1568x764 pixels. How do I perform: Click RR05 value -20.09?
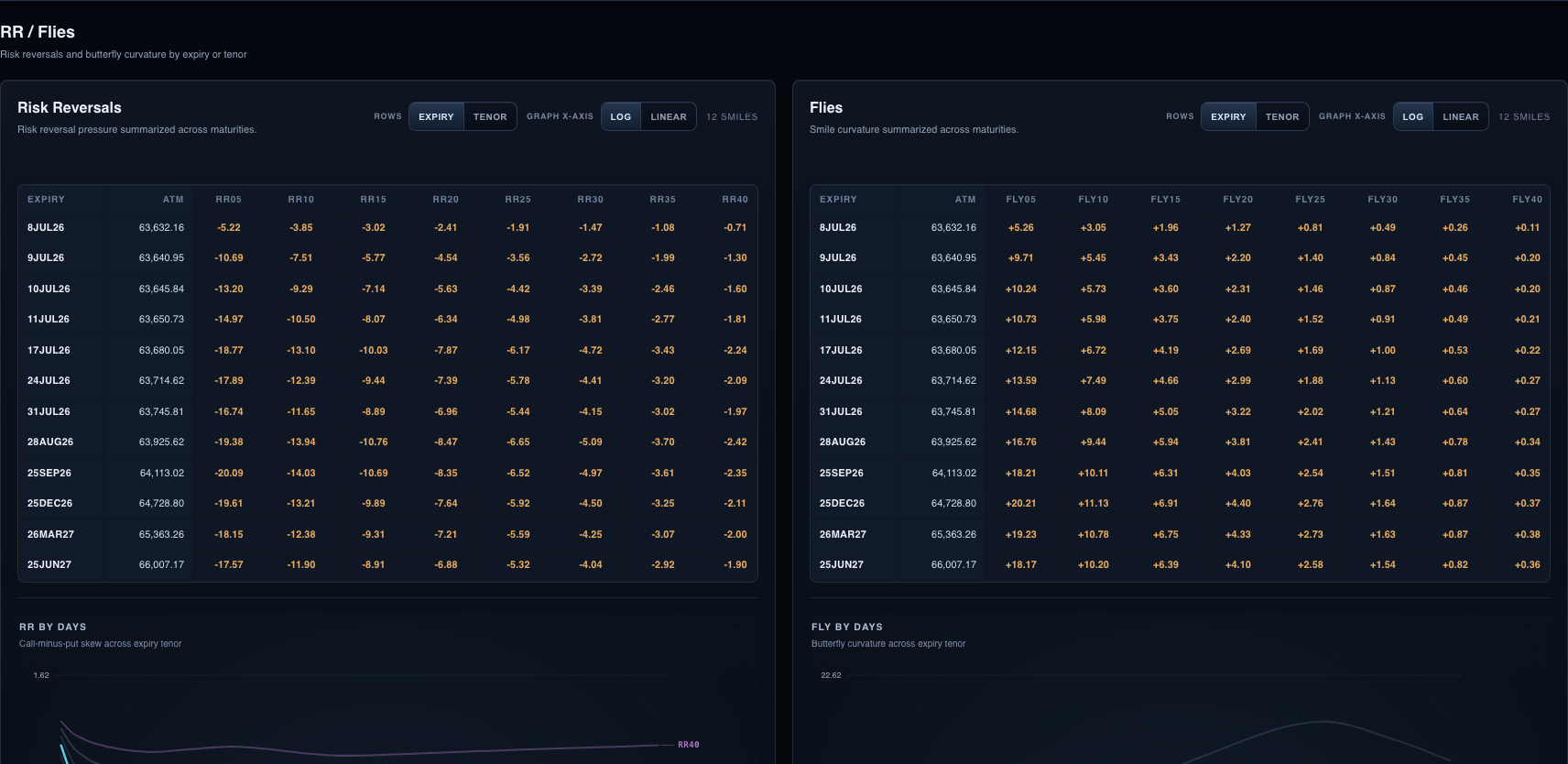[229, 473]
